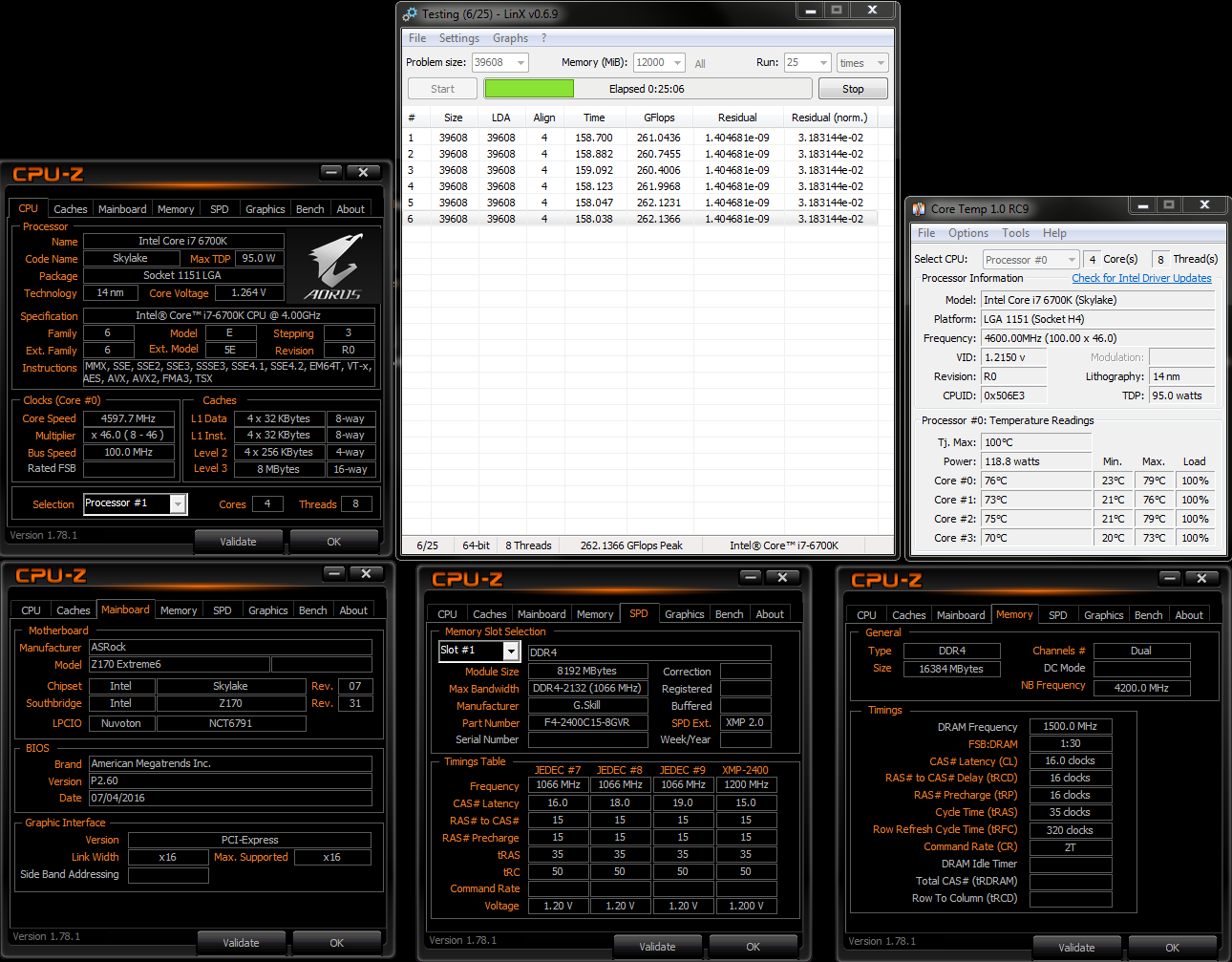Click the green LinX progress bar
1232x962 pixels.
[x=529, y=89]
